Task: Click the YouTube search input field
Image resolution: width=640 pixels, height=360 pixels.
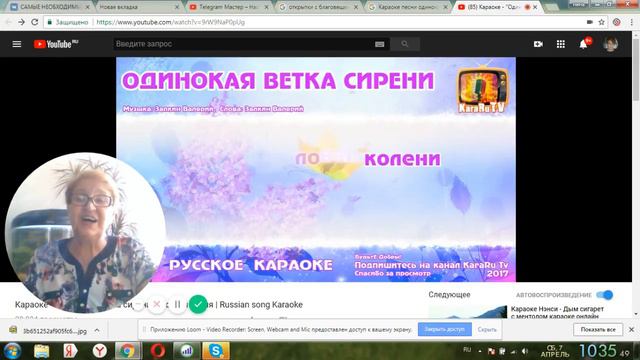Action: (244, 44)
